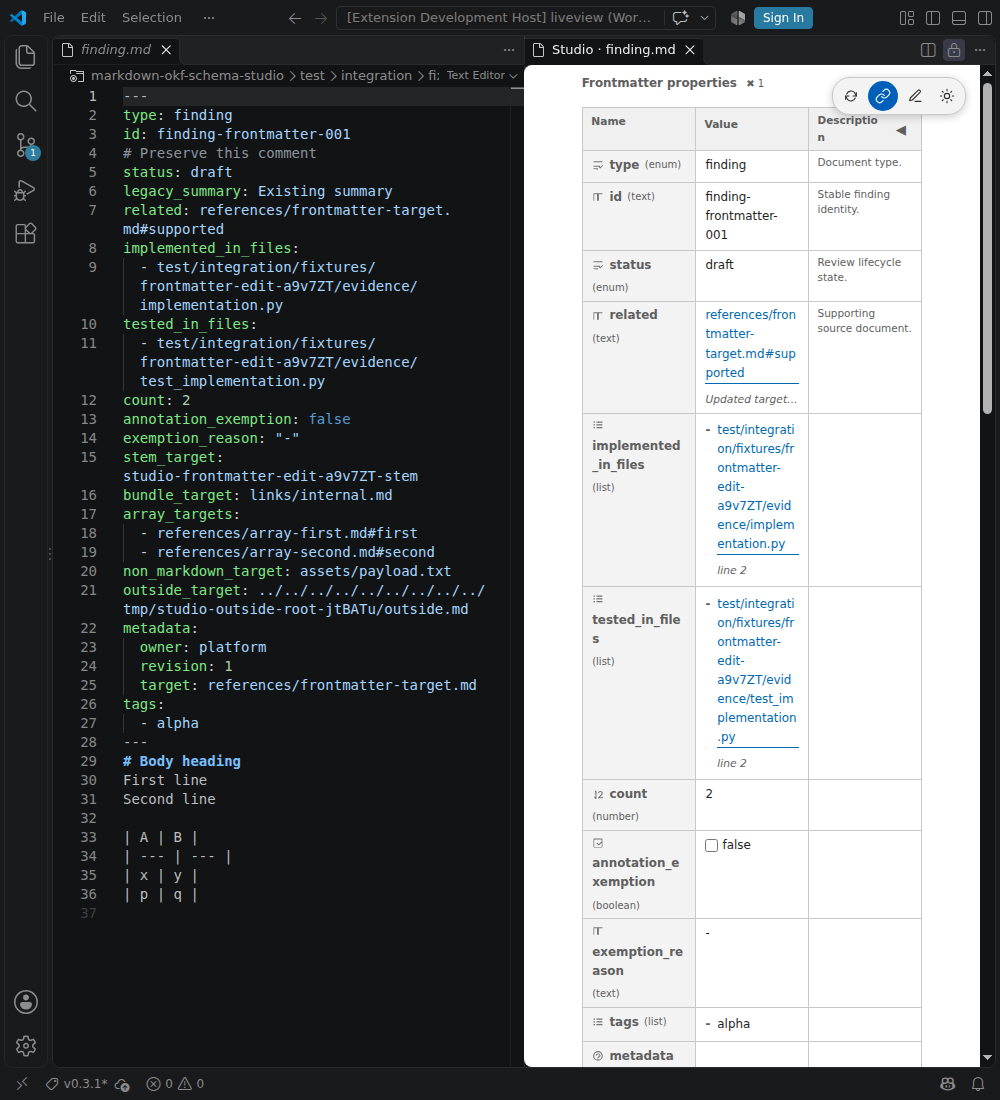Open the Run and Debug view
Image resolution: width=1000 pixels, height=1100 pixels.
click(x=25, y=190)
